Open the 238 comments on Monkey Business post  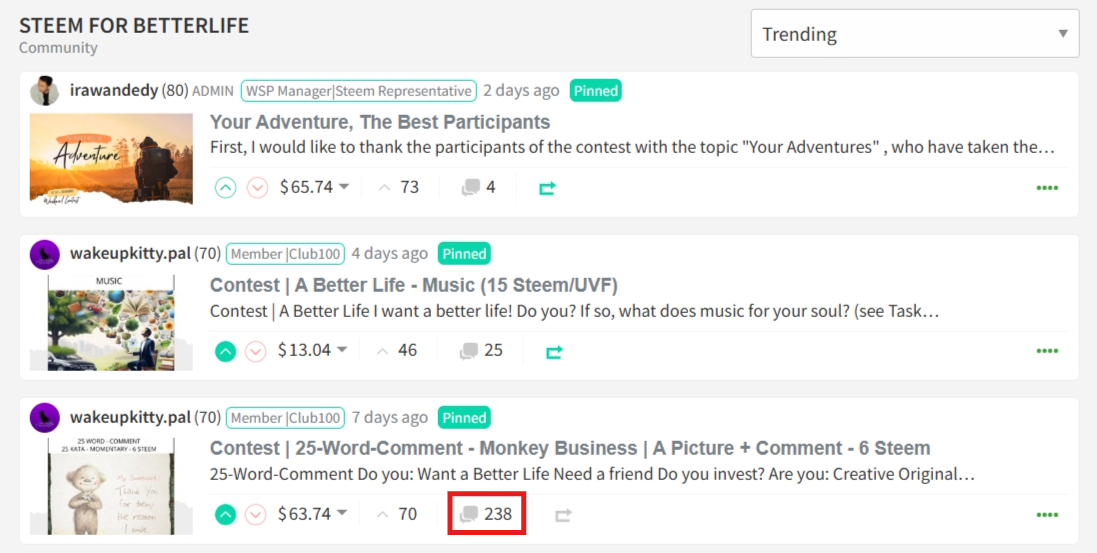487,514
